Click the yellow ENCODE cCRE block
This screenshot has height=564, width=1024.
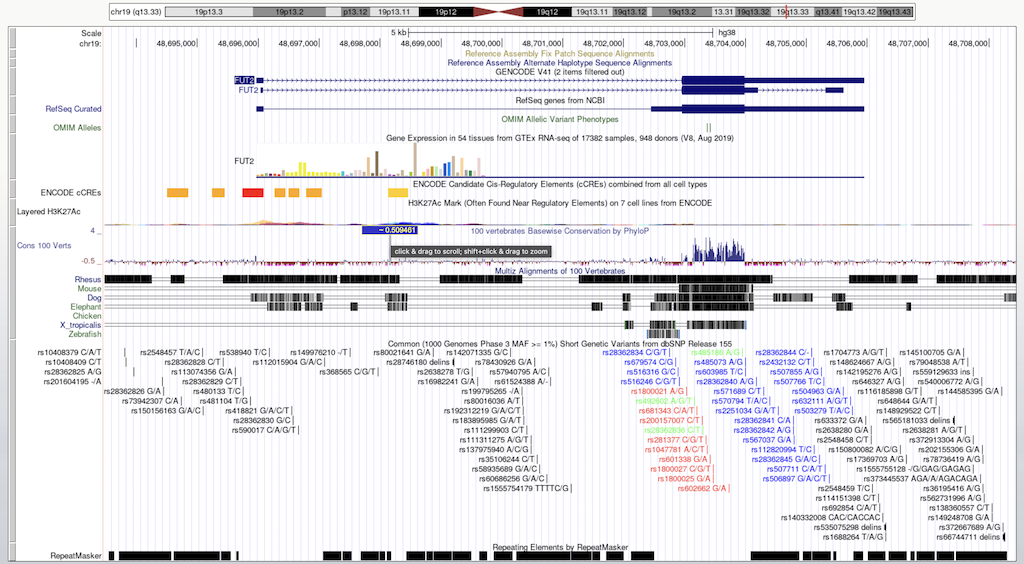397,191
